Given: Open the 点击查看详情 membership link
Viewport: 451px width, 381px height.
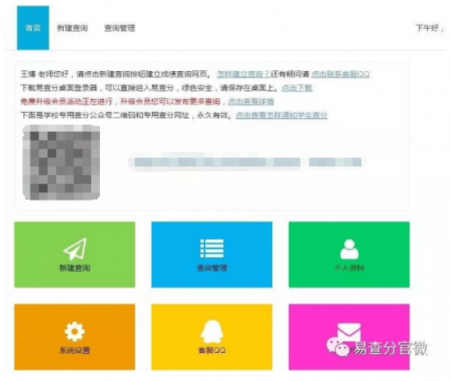Looking at the screenshot, I should [251, 101].
